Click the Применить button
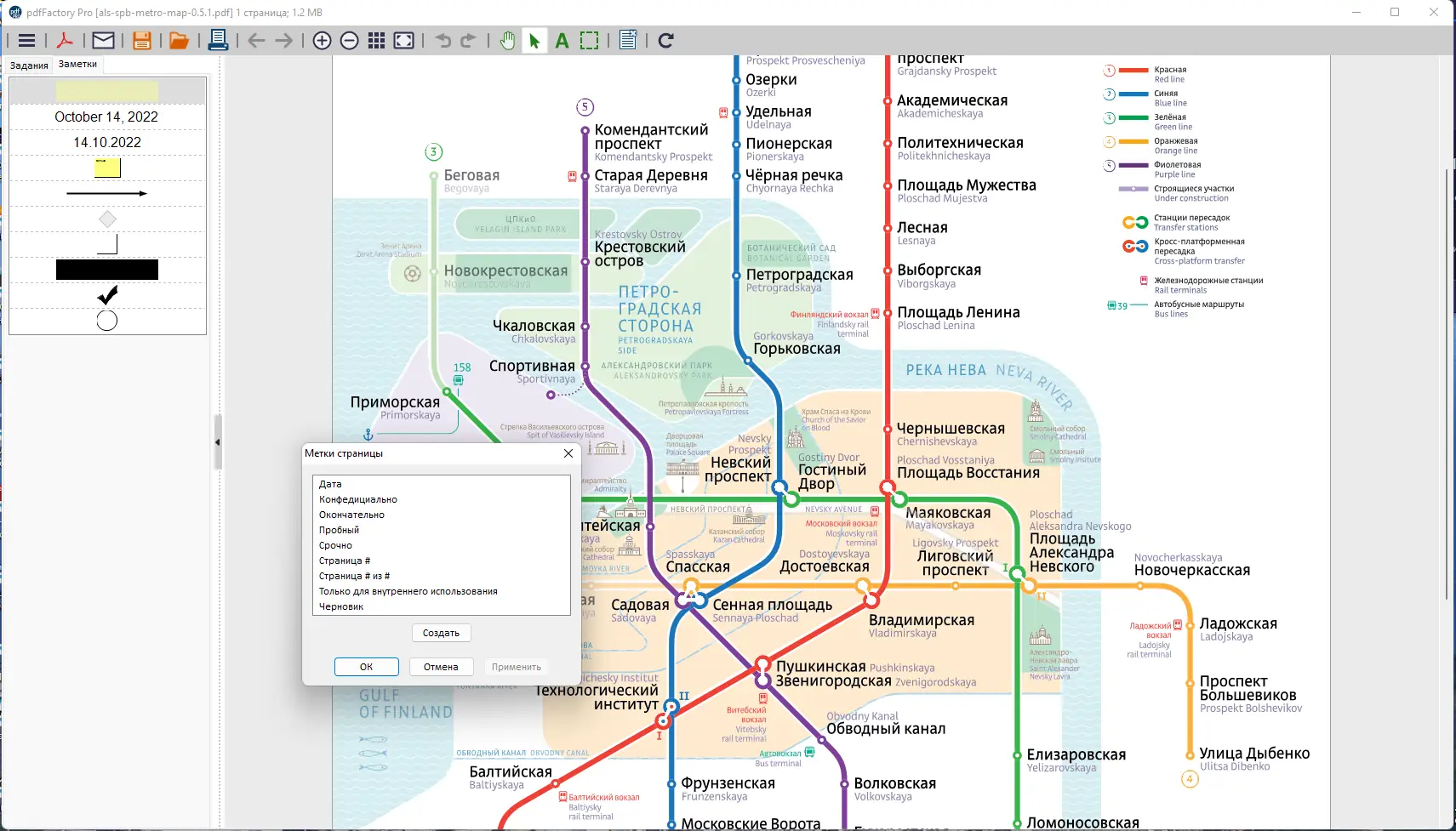The height and width of the screenshot is (831, 1456). 516,667
